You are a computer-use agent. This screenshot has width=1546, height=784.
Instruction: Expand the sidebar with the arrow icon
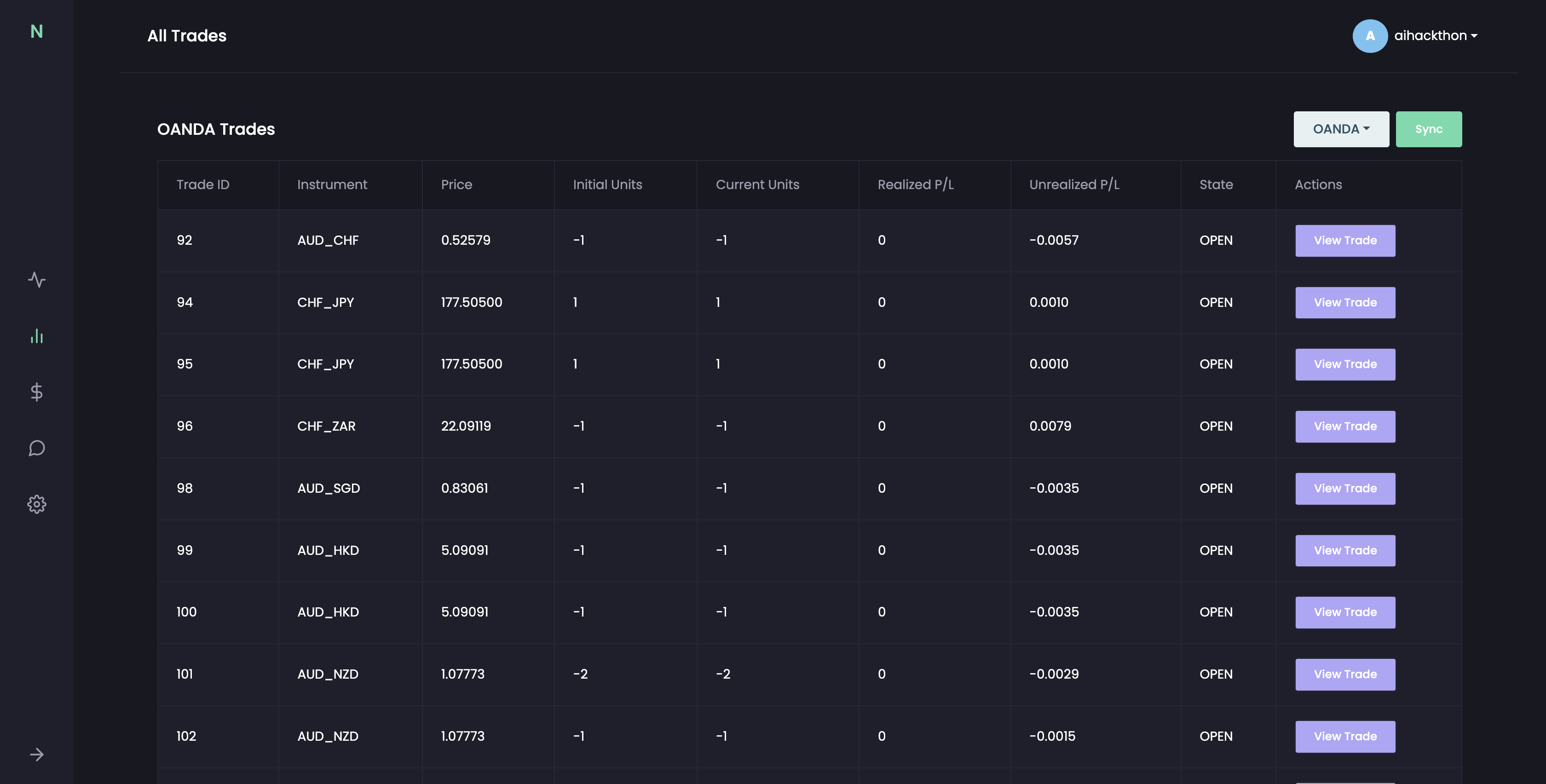37,755
